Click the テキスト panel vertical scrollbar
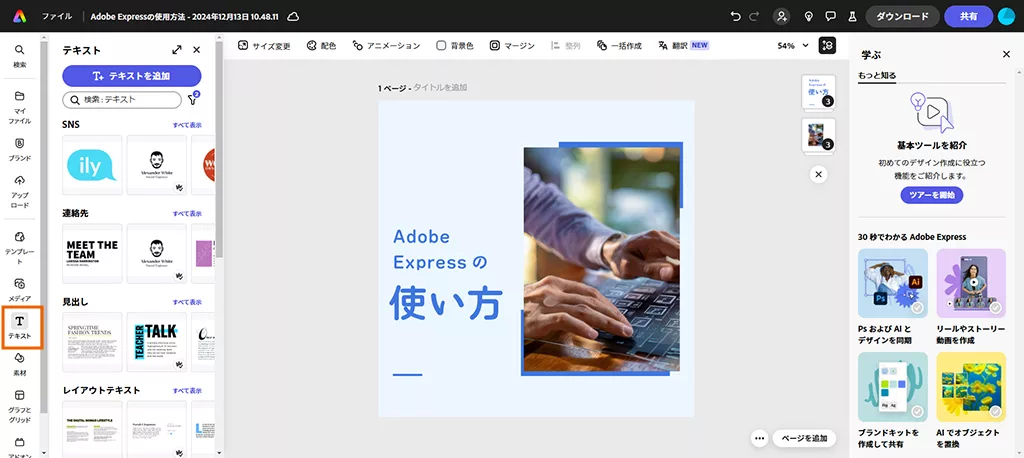Viewport: 1024px width, 458px height. tap(219, 150)
